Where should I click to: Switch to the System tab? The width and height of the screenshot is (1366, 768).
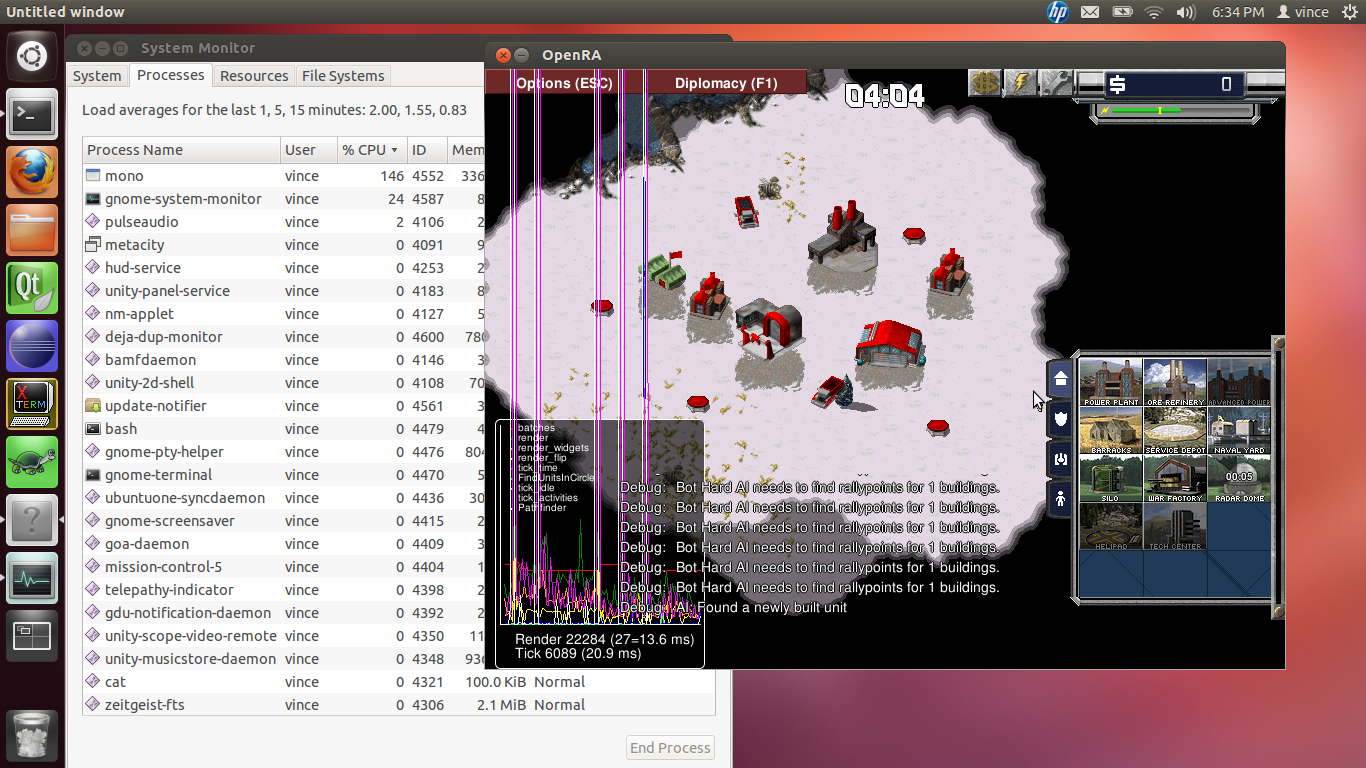click(97, 76)
